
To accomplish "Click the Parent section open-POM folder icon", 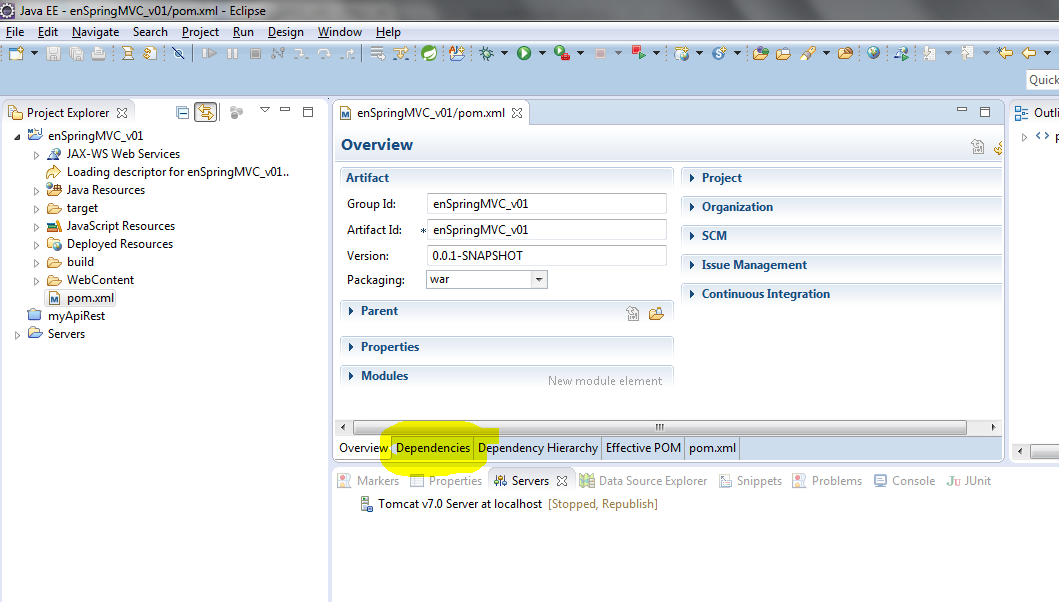I will [656, 313].
